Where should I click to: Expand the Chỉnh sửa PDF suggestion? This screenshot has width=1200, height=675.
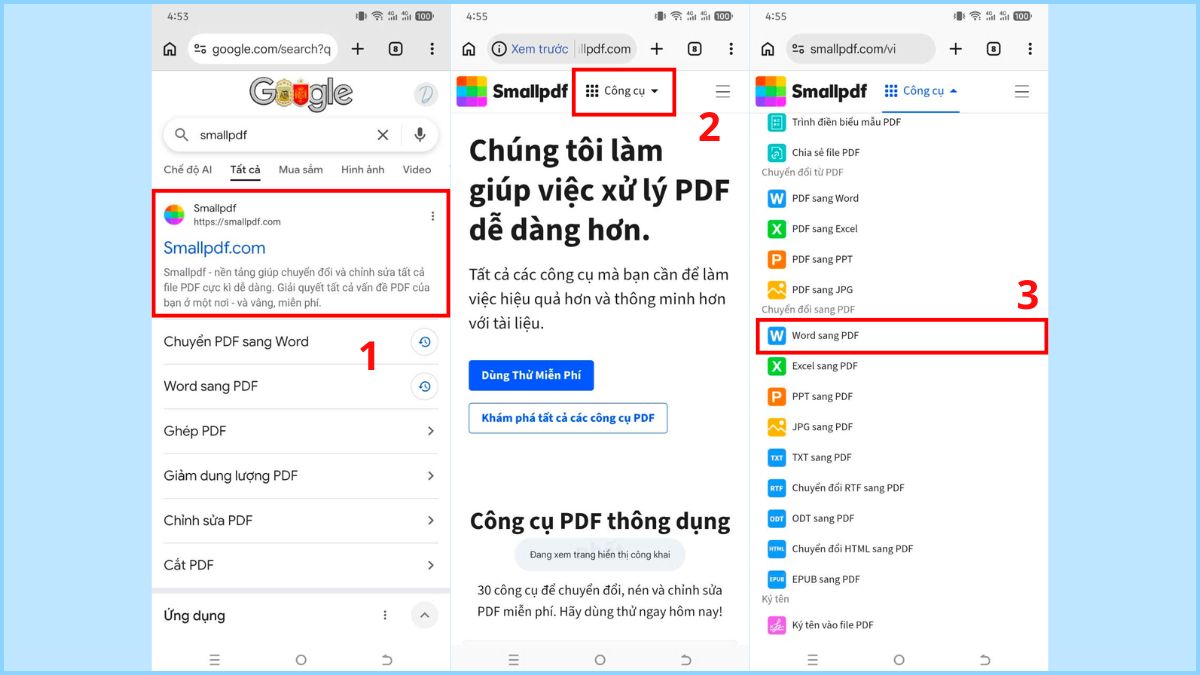point(431,520)
